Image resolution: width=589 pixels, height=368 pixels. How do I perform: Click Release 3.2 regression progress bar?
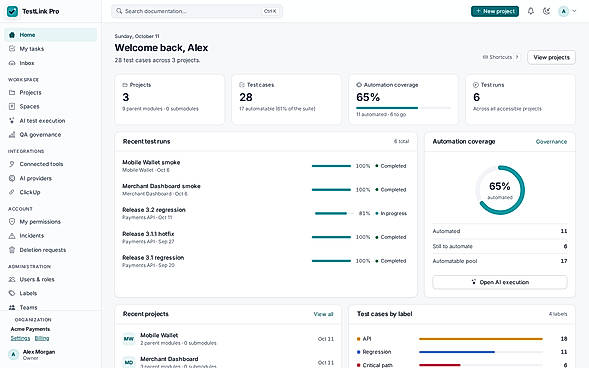click(333, 213)
